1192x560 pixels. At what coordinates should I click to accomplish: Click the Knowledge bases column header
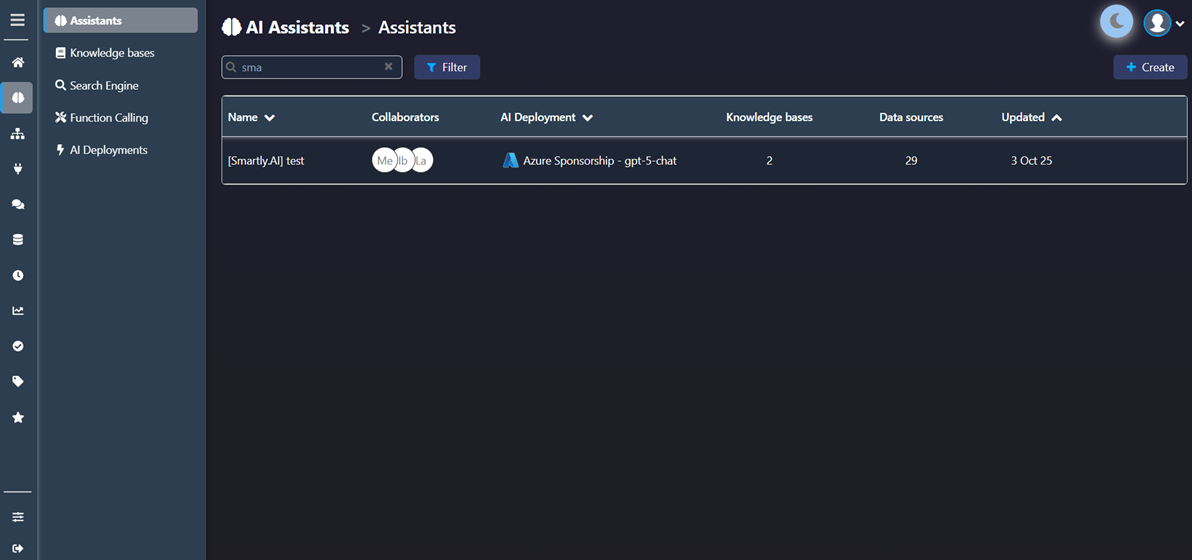tap(769, 118)
